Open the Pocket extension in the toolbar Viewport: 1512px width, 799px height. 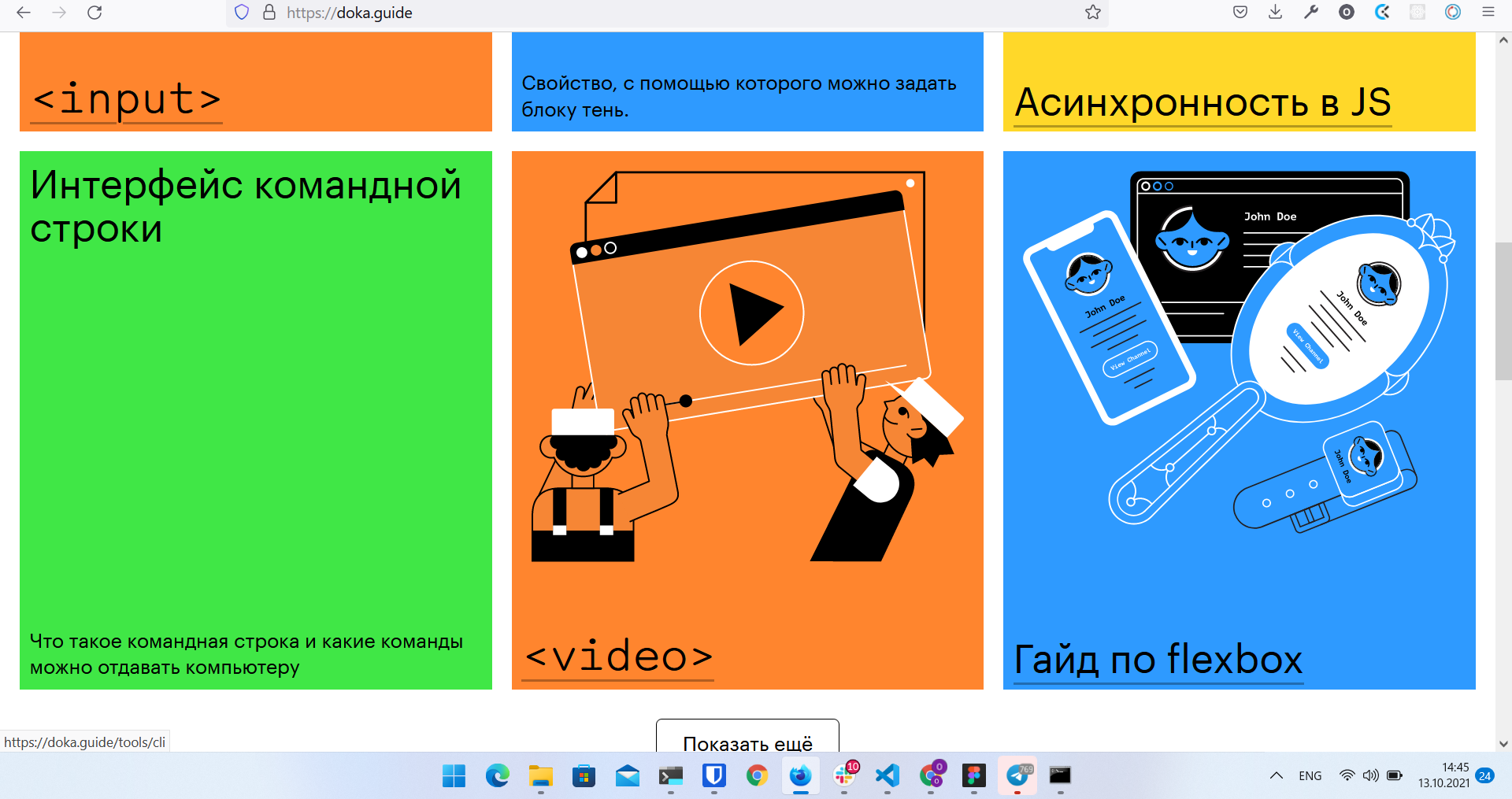pos(1240,13)
